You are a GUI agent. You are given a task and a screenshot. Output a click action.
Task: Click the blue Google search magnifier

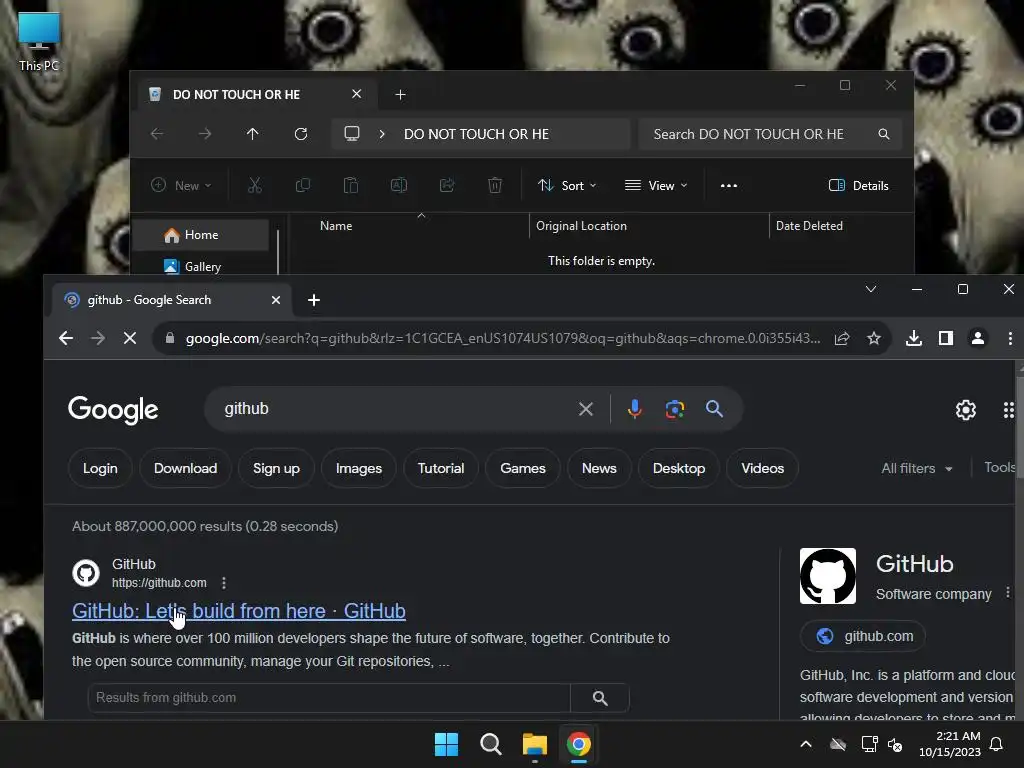tap(714, 409)
